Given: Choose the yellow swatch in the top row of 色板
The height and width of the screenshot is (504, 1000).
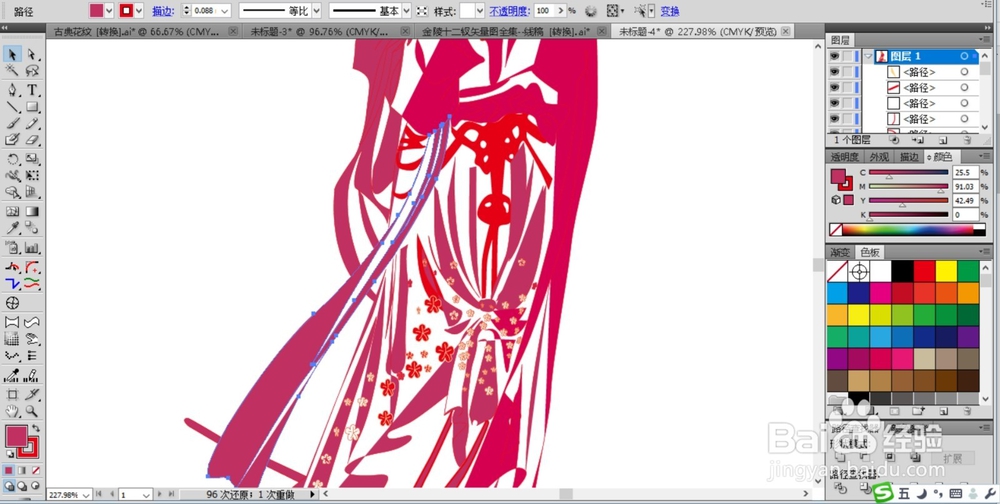Looking at the screenshot, I should point(946,271).
